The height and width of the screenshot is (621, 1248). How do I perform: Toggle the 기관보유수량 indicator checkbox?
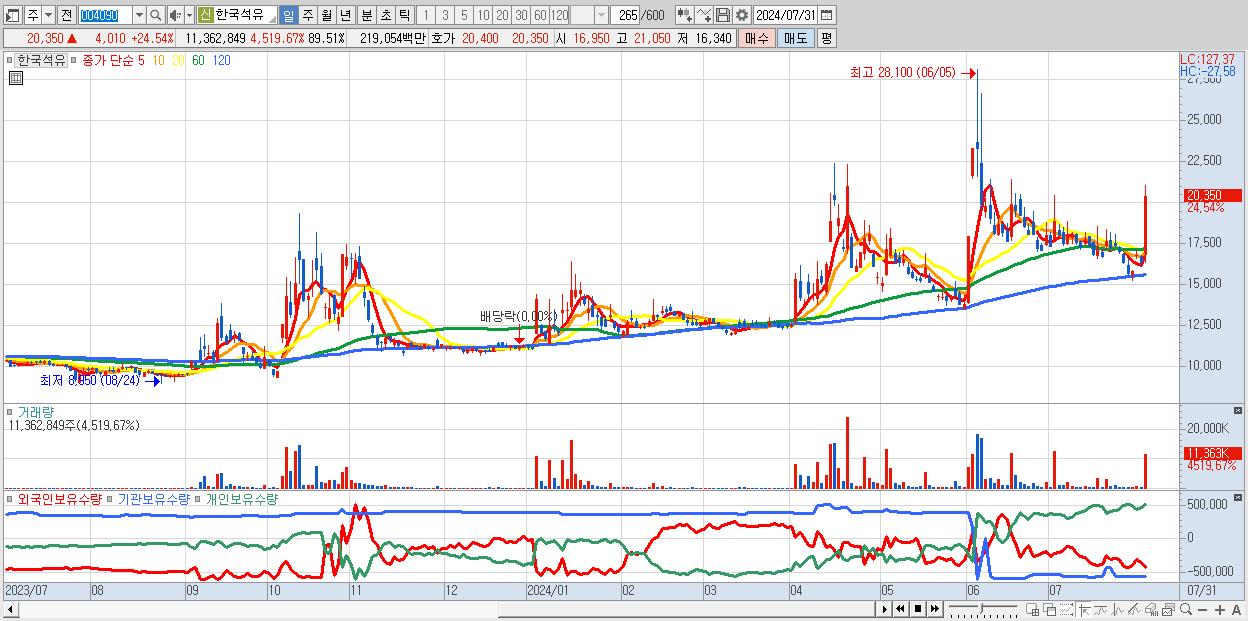coord(109,499)
